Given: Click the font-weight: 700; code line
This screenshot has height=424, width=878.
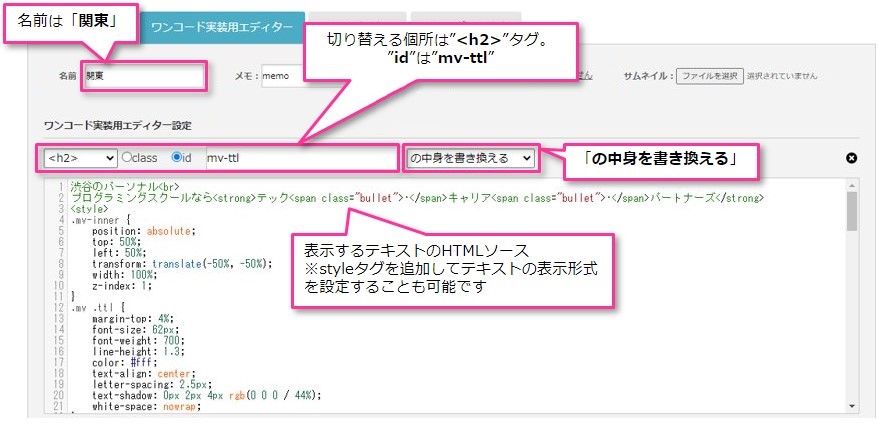Looking at the screenshot, I should [x=138, y=340].
